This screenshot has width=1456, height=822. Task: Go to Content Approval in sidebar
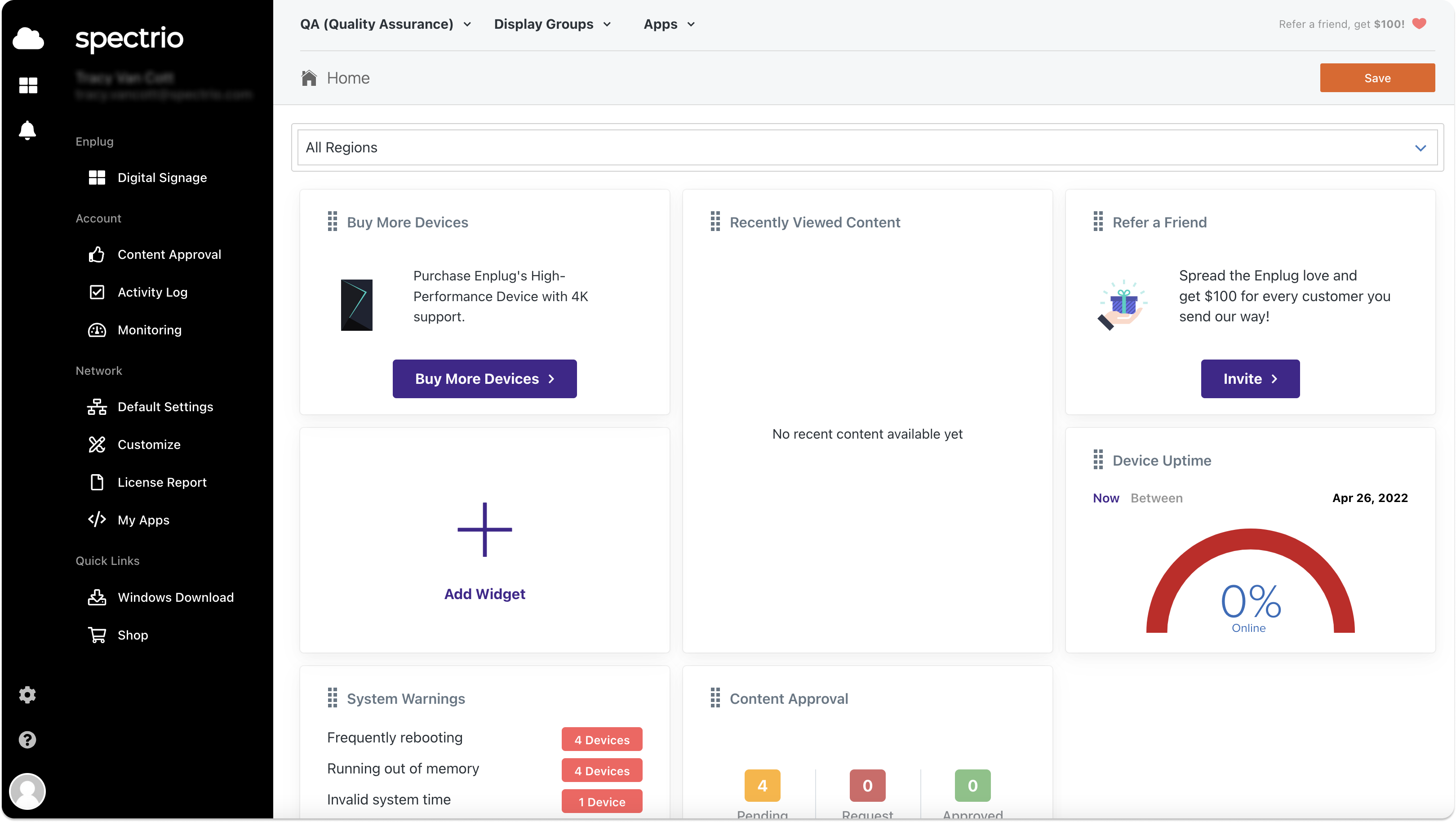click(x=169, y=254)
